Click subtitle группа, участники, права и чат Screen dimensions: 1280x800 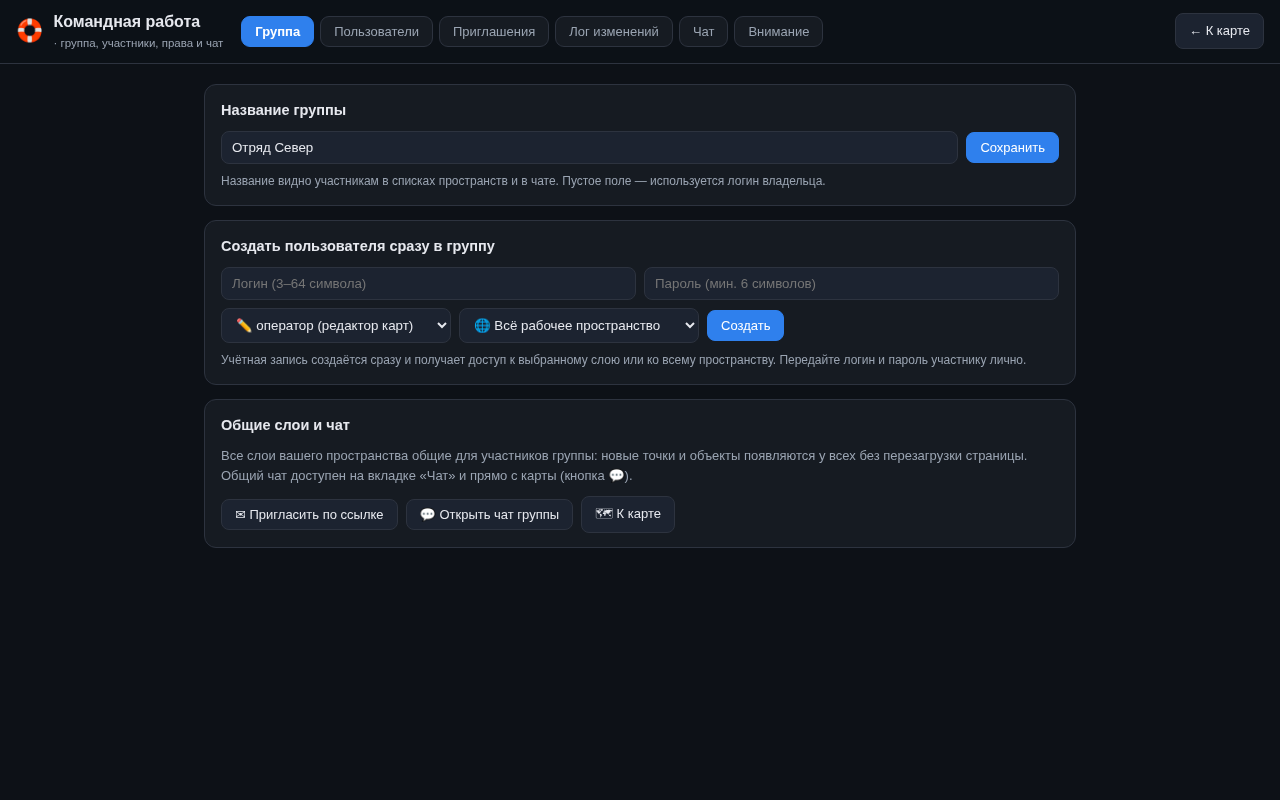tap(139, 43)
